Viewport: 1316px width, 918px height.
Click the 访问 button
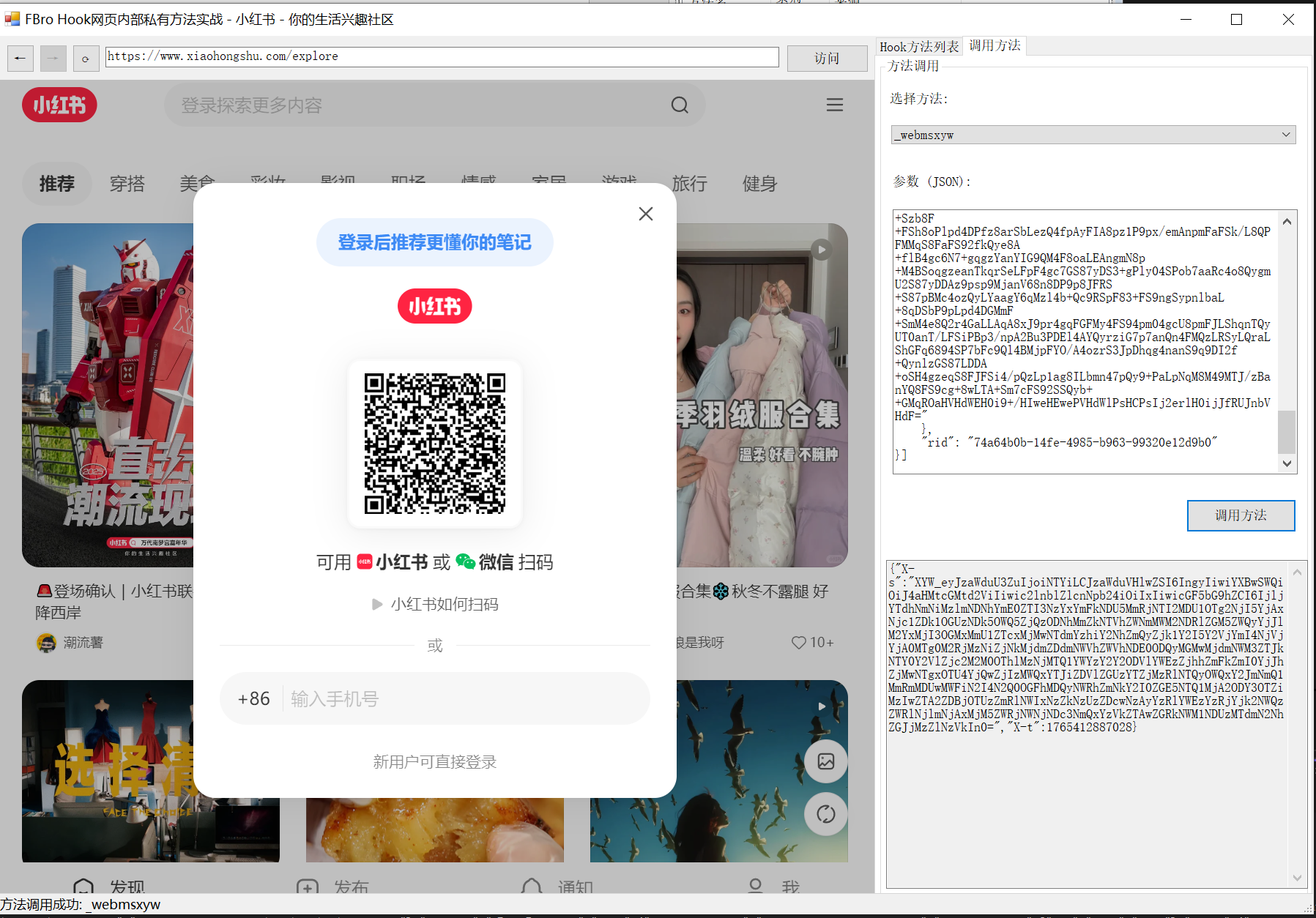point(828,58)
